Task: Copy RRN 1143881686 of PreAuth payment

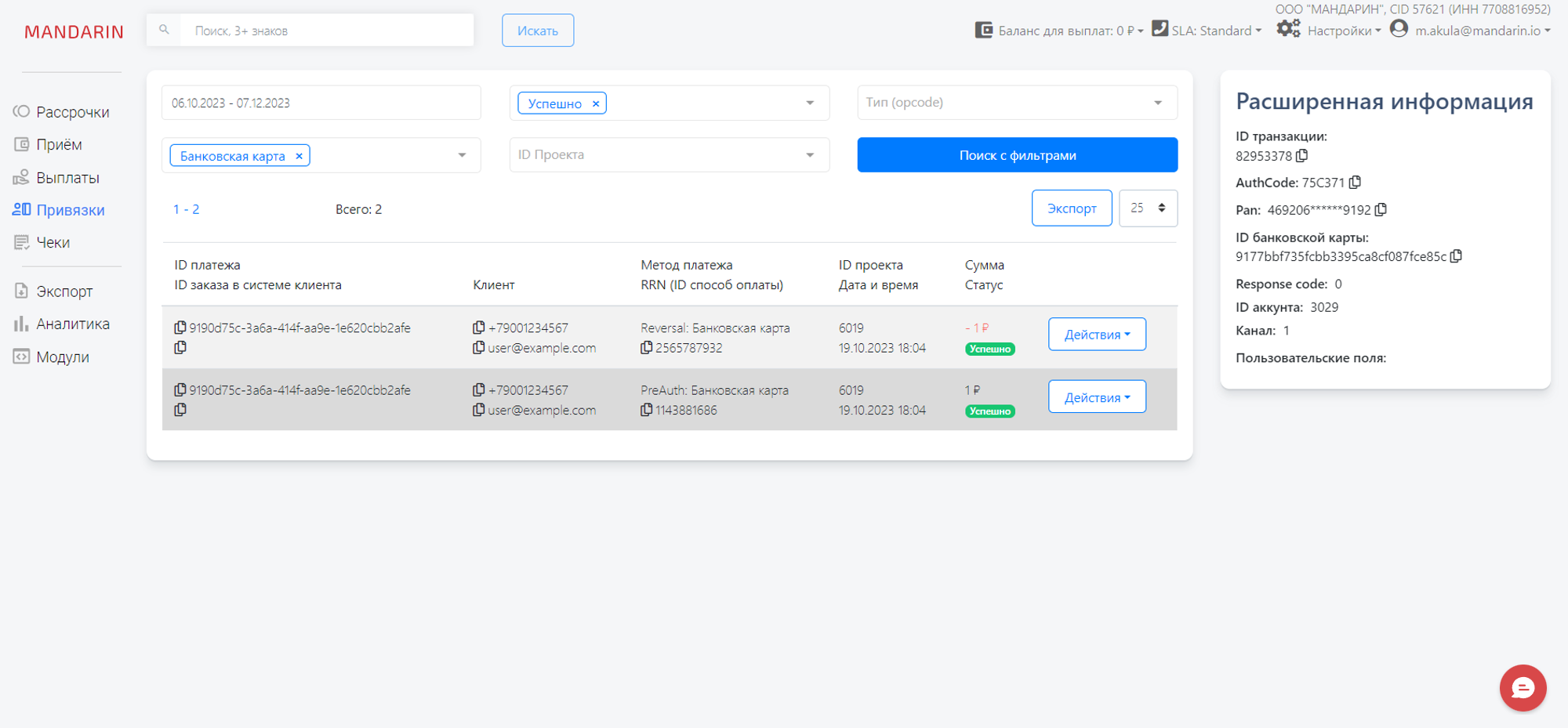Action: coord(646,410)
